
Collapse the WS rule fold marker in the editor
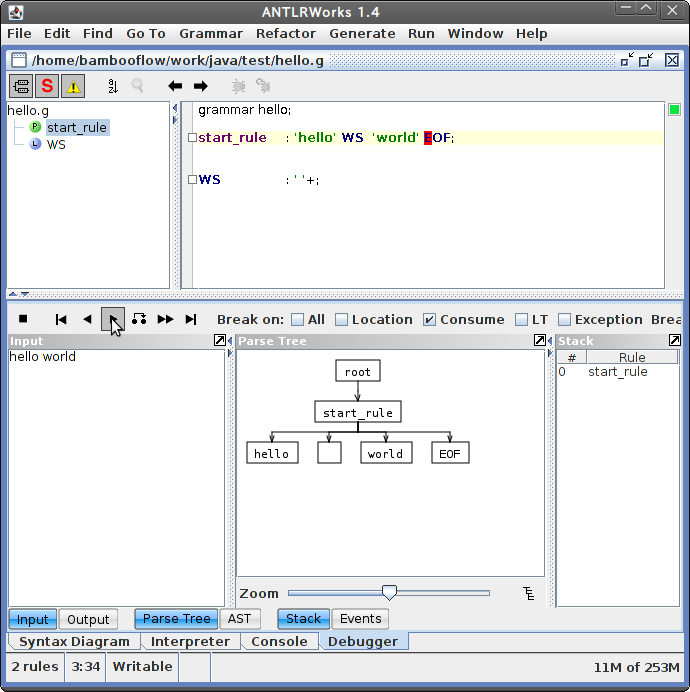pyautogui.click(x=192, y=180)
